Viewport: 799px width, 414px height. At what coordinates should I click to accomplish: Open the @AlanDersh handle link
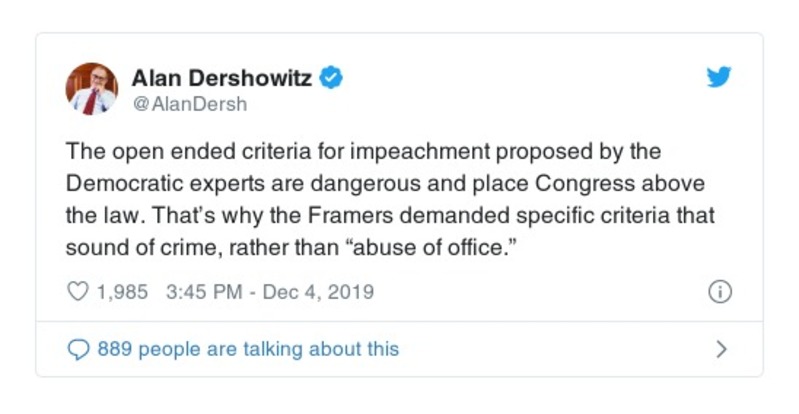tap(189, 103)
